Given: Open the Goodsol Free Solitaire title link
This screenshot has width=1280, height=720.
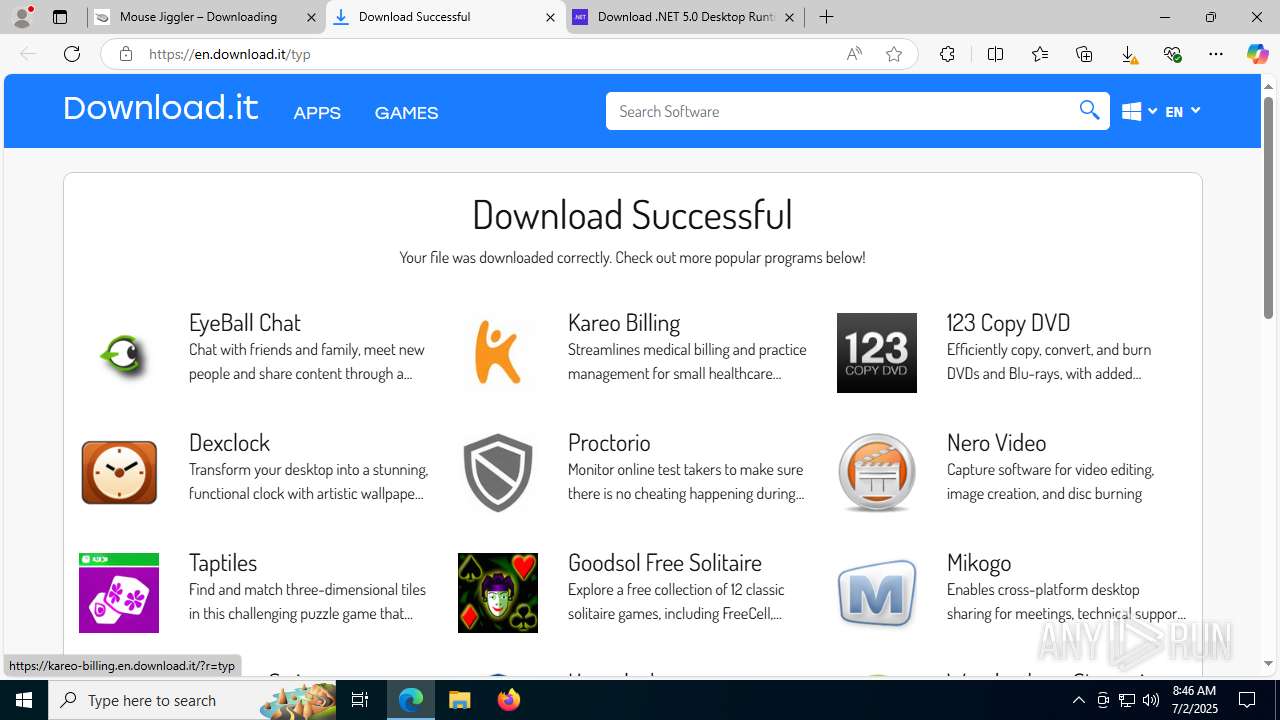Looking at the screenshot, I should [665, 562].
